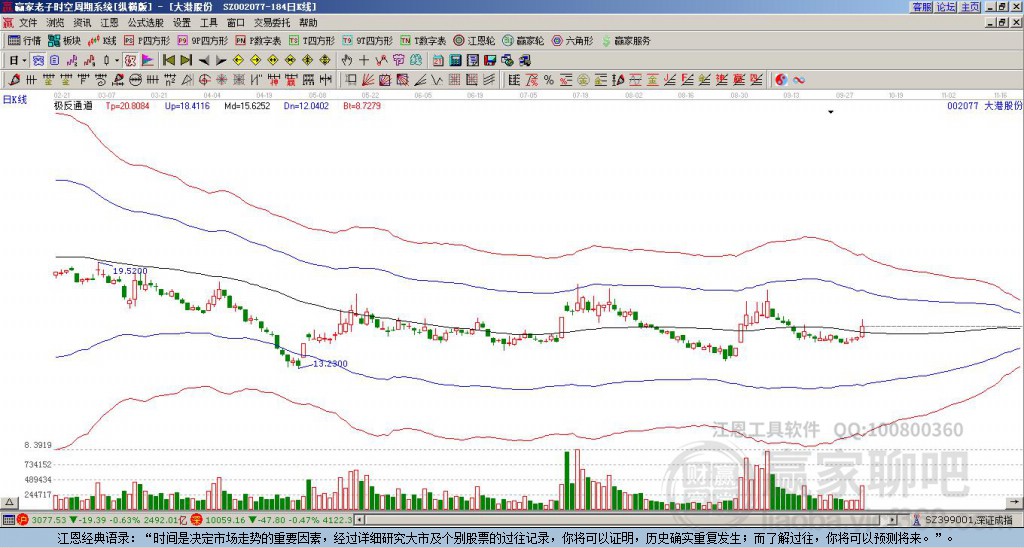The width and height of the screenshot is (1024, 548).
Task: Open the P数字表 tool
Action: coord(259,40)
